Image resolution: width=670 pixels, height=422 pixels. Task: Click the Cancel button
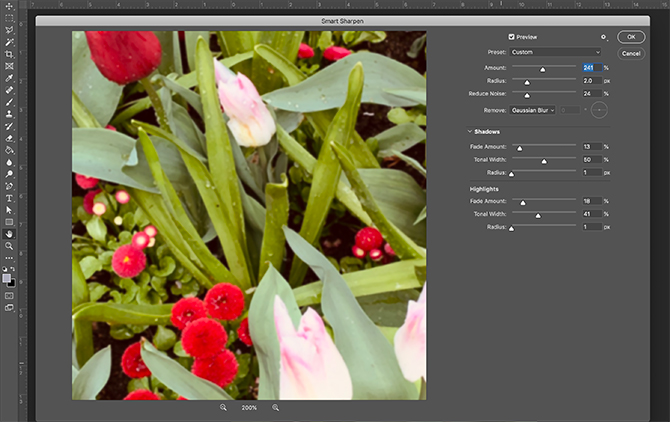click(631, 53)
